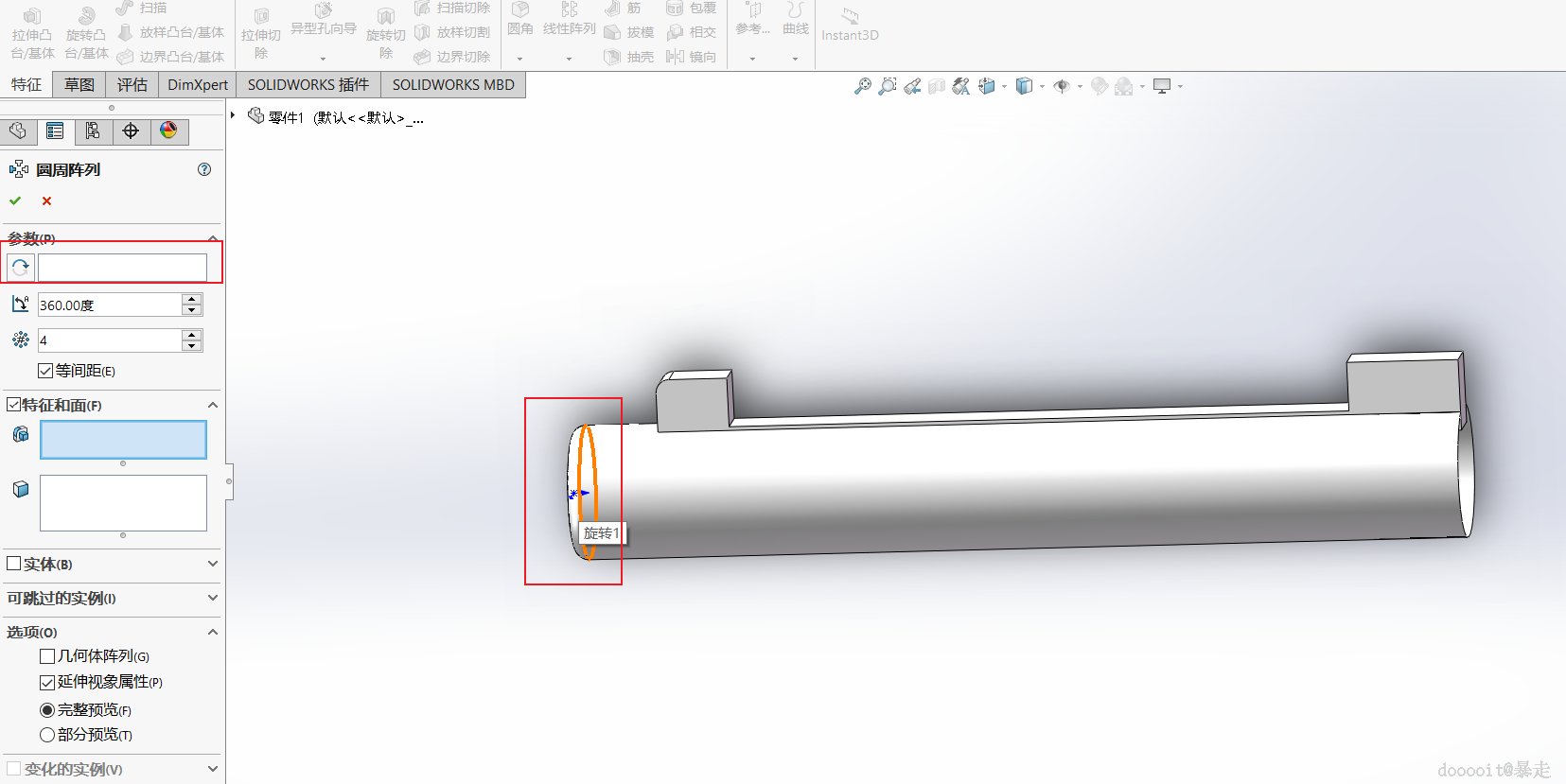Click the Dynamic Annotation Views icon
Image resolution: width=1566 pixels, height=784 pixels.
point(961,86)
